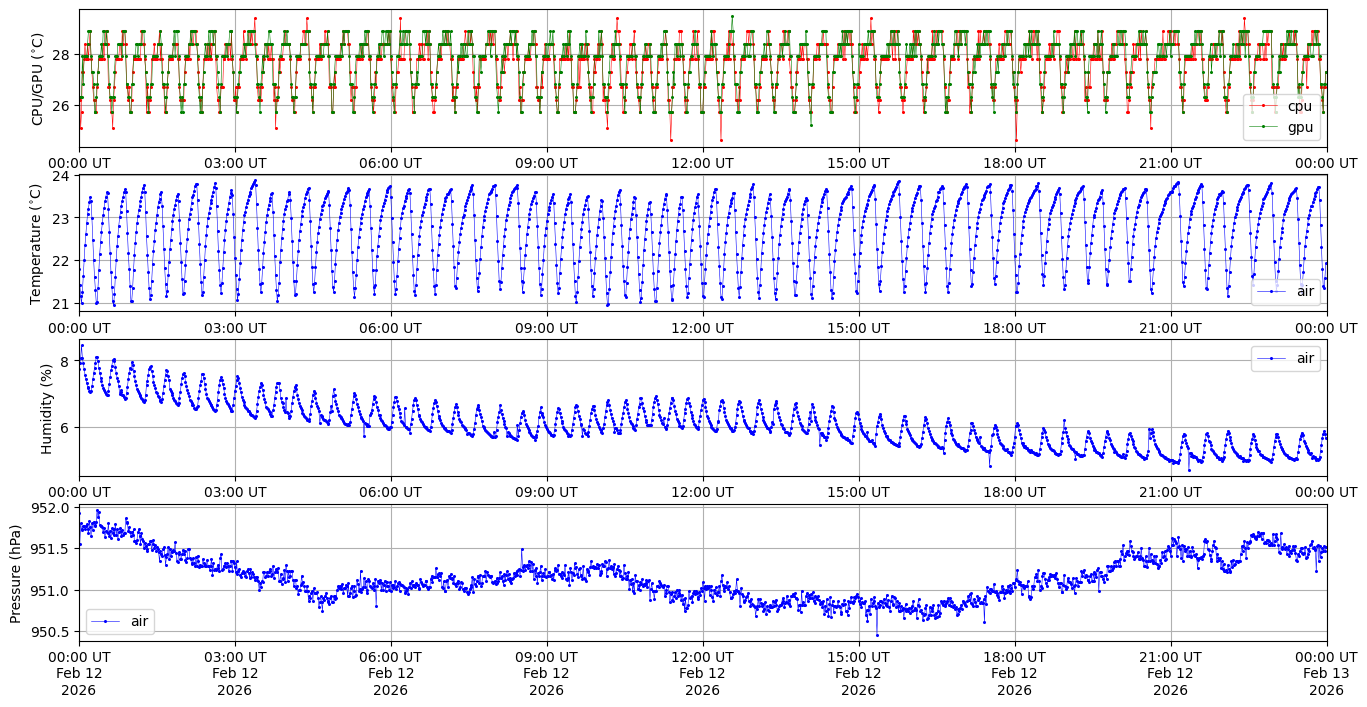1367x707 pixels.
Task: Click 09:00 UT Feb 12 tick under Pressure plot
Action: [x=546, y=673]
